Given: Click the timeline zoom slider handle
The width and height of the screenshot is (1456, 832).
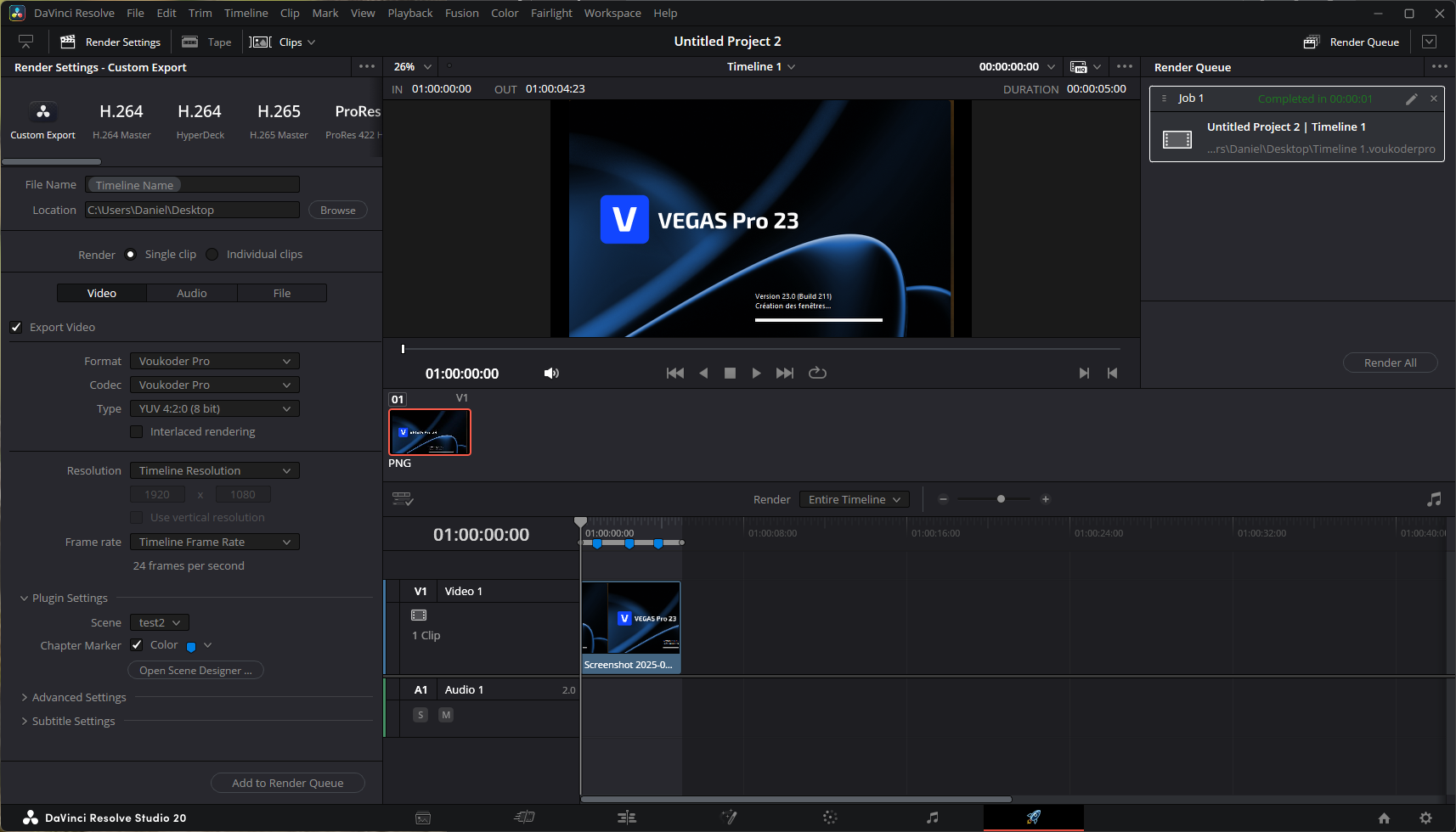Looking at the screenshot, I should click(x=1001, y=499).
